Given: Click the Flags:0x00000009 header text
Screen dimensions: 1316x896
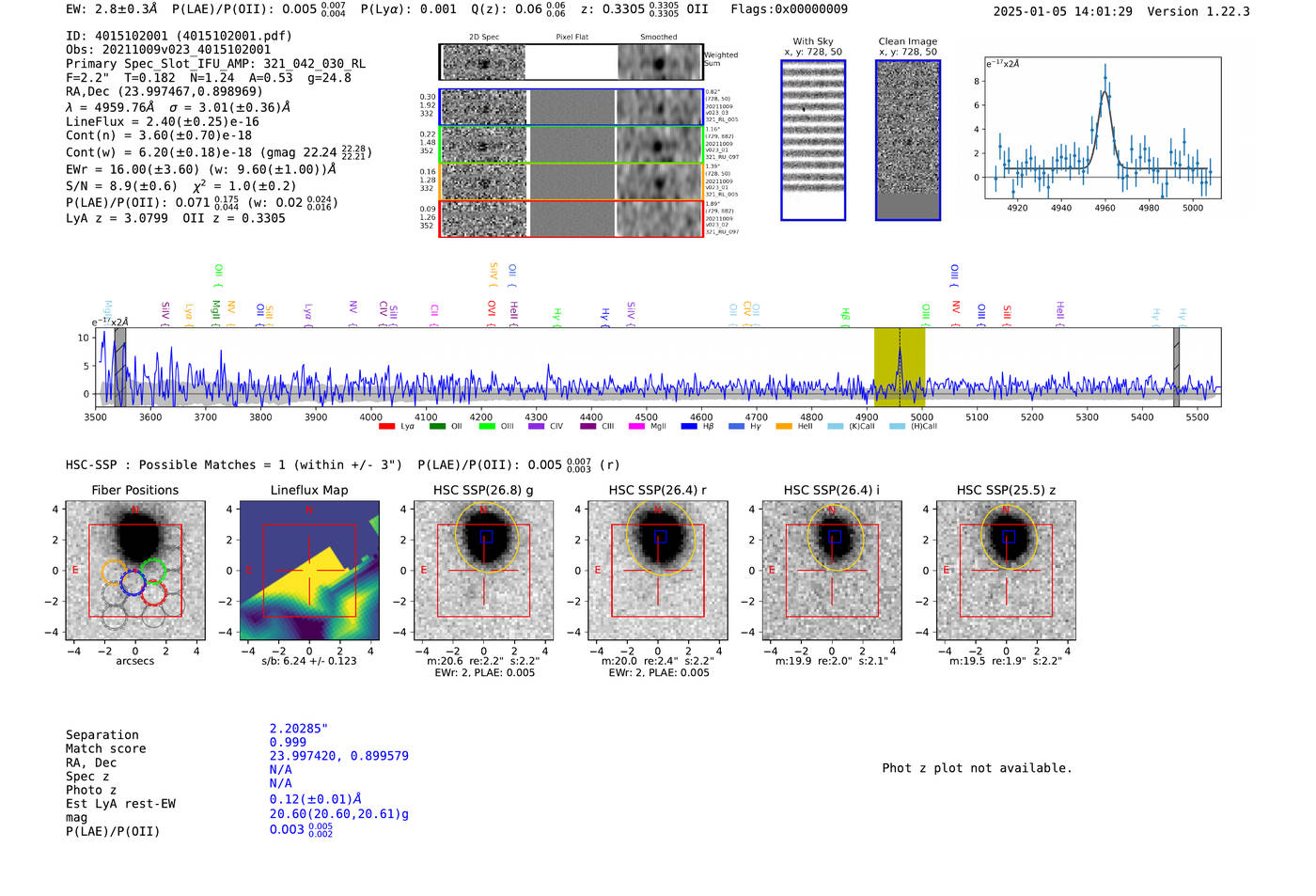Looking at the screenshot, I should pos(789,9).
